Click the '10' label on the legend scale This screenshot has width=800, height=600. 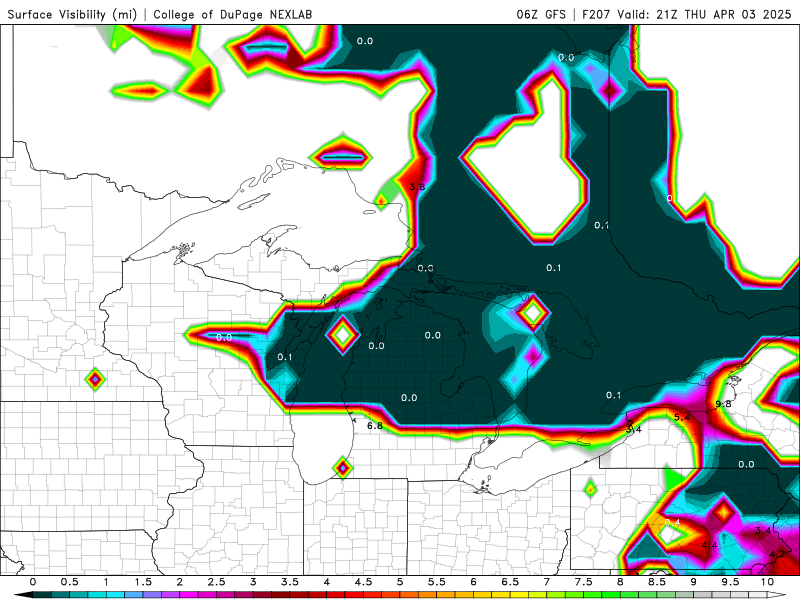[767, 582]
